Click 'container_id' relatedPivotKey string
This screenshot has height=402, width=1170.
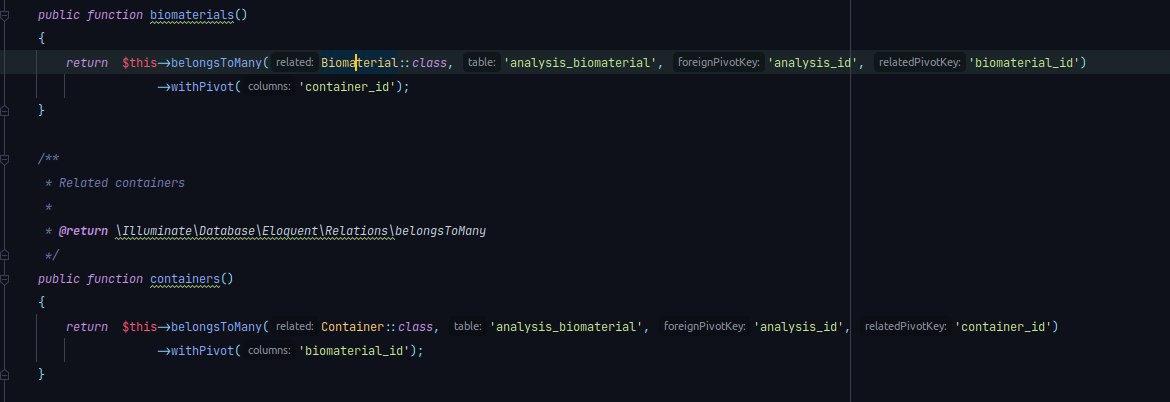pos(1003,327)
